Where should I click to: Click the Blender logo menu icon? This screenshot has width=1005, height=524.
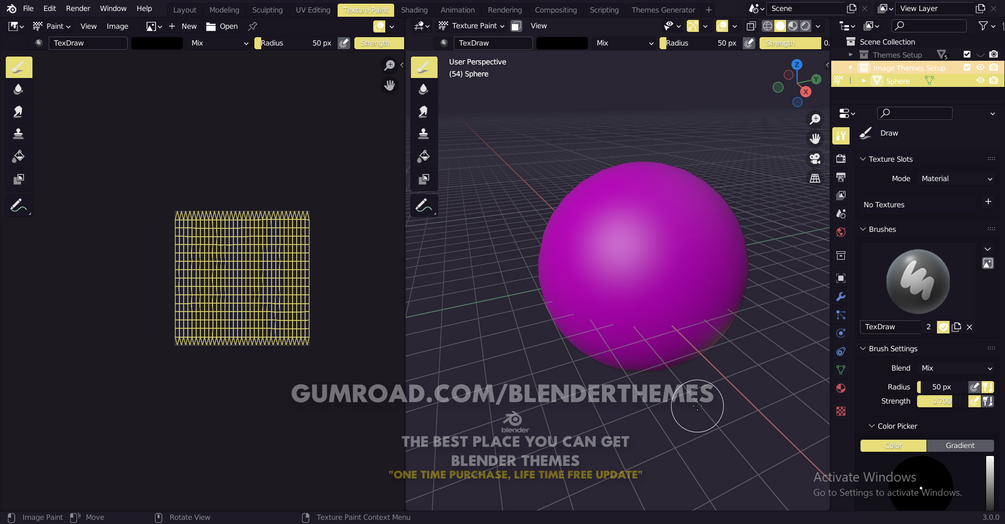(x=11, y=9)
